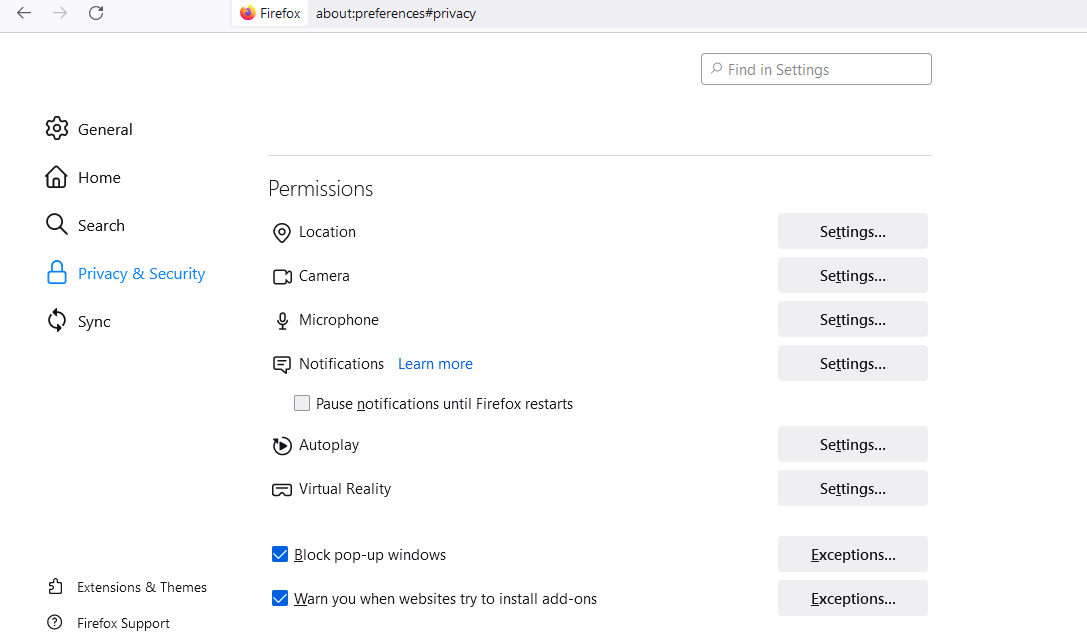Open Autoplay Settings dialog
1087x641 pixels.
pos(852,444)
